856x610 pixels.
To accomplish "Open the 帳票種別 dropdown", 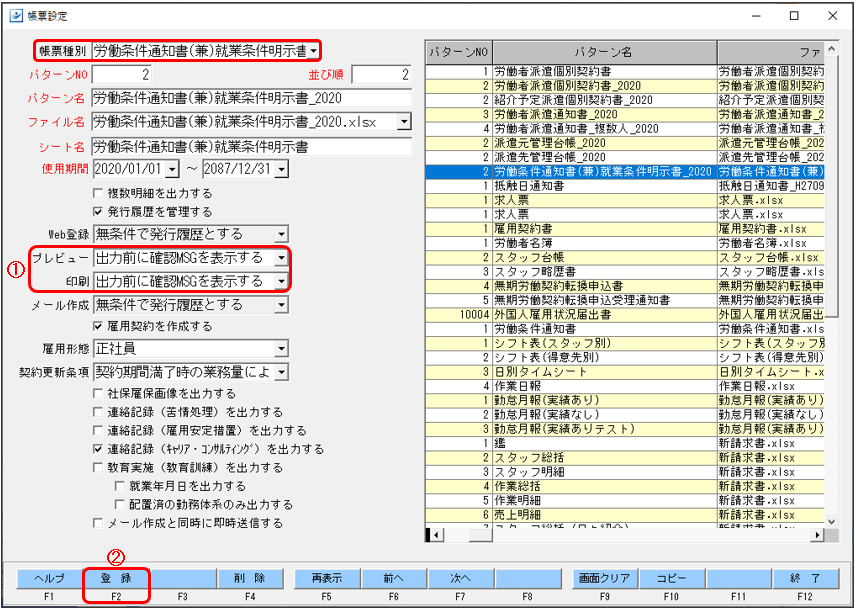I will click(x=313, y=51).
